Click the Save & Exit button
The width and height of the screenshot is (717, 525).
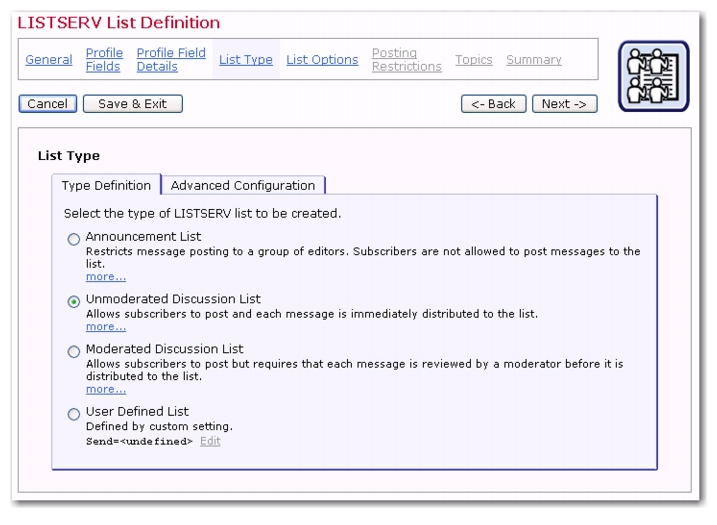tap(133, 104)
